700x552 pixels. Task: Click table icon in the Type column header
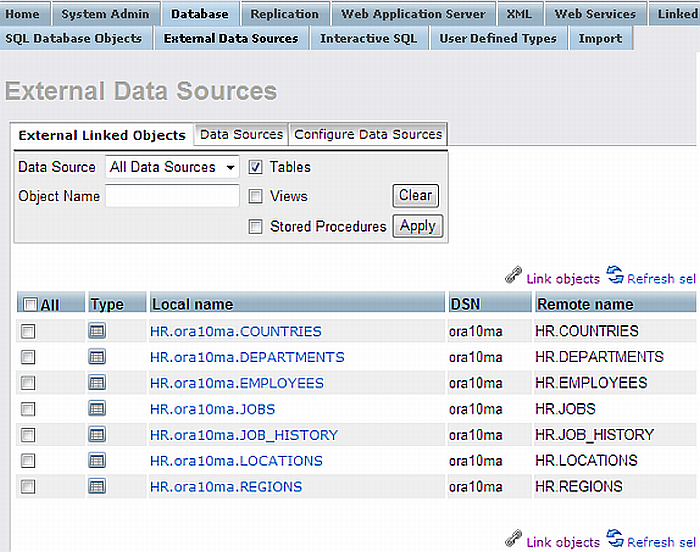coord(106,304)
